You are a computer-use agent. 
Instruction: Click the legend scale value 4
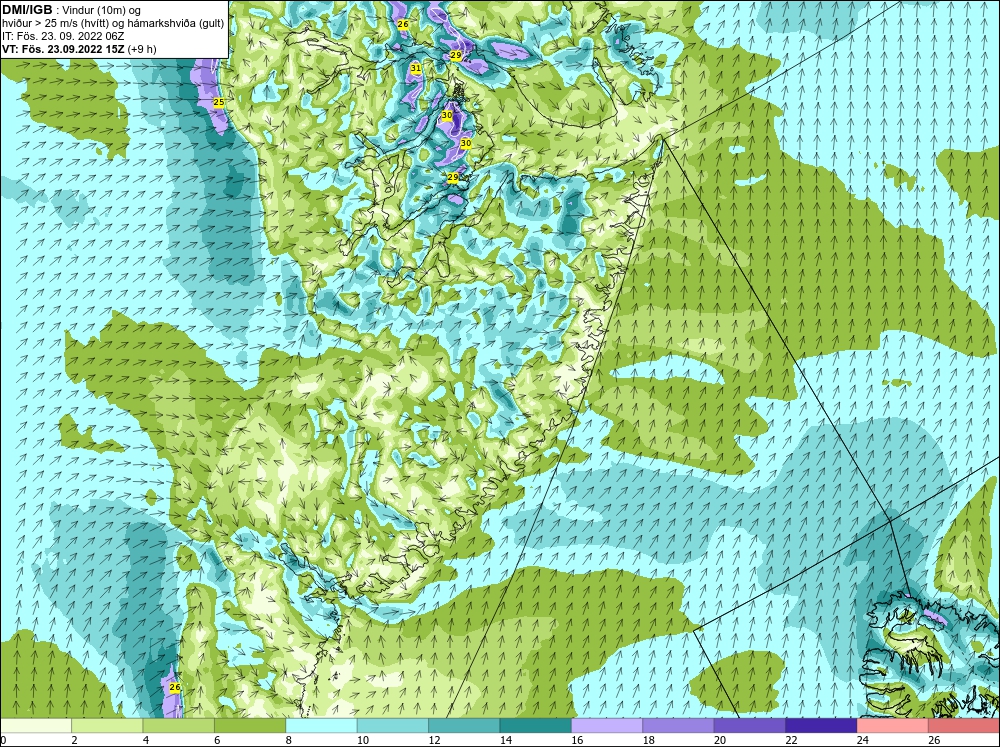pyautogui.click(x=146, y=740)
